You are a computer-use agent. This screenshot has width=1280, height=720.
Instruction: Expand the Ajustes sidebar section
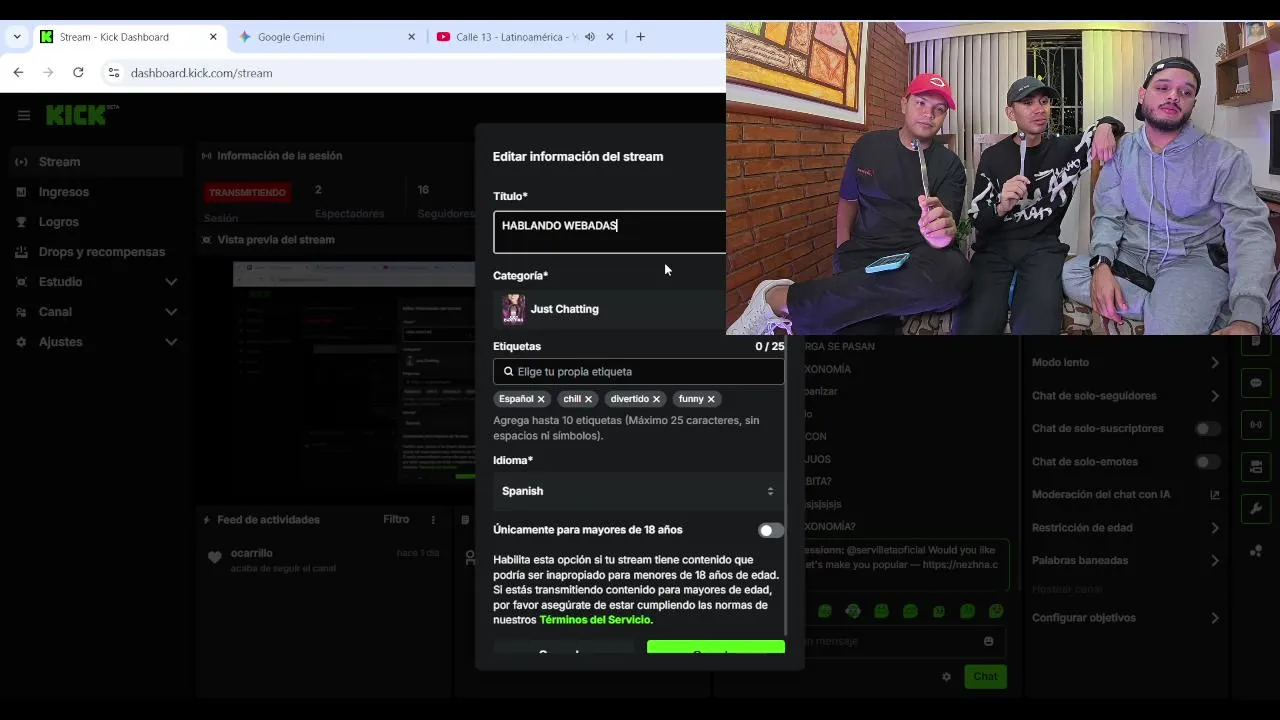click(171, 342)
